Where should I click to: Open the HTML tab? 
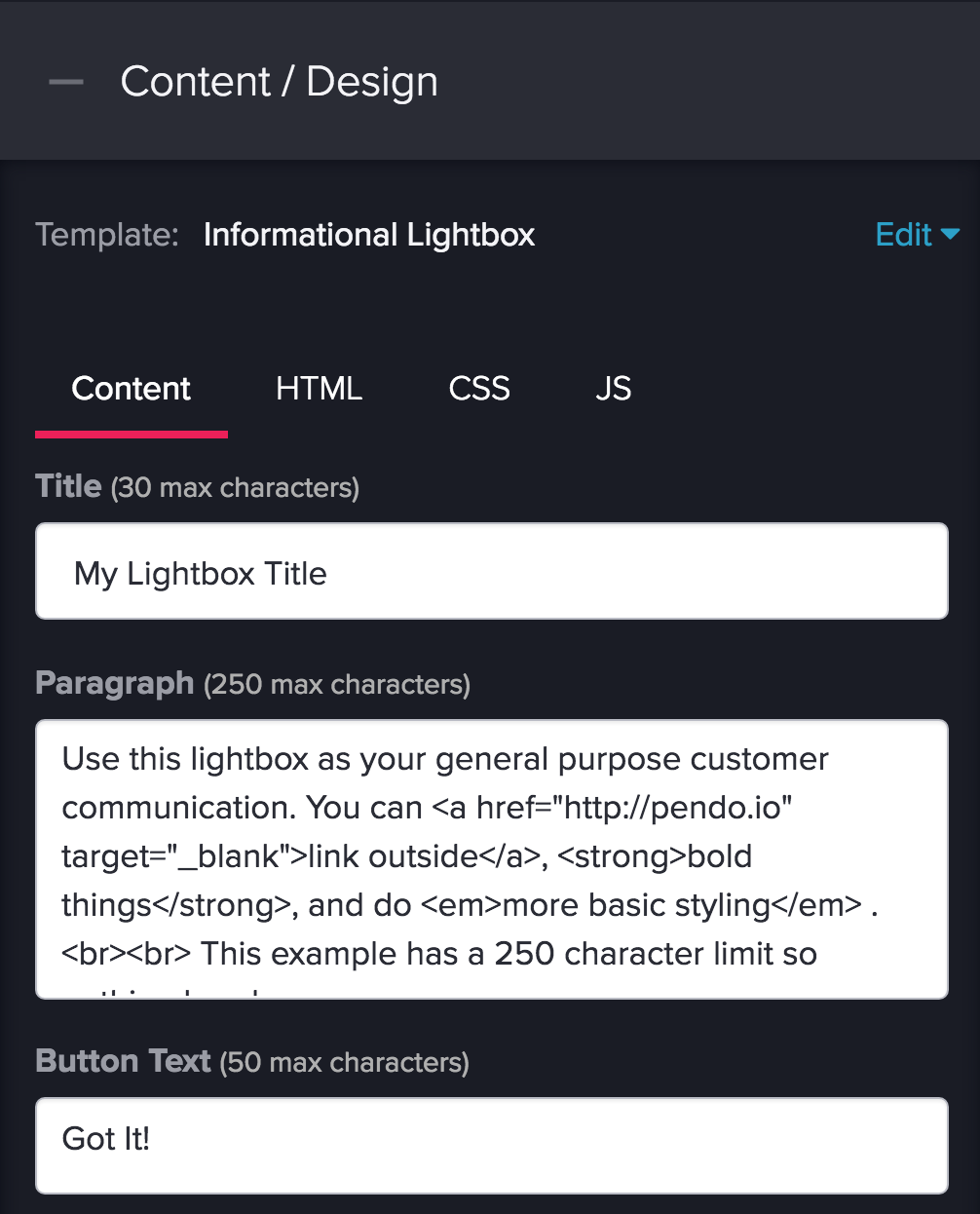point(319,389)
